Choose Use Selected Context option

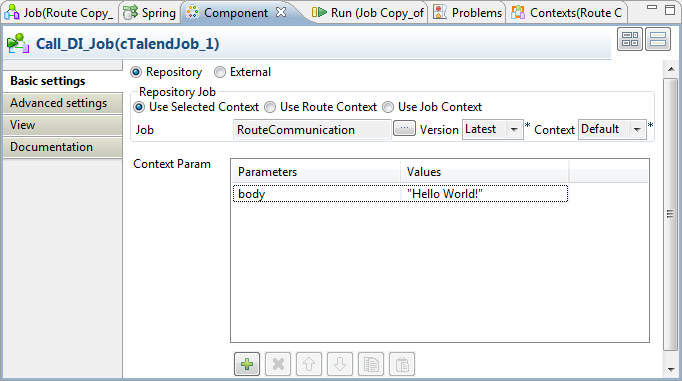click(x=139, y=107)
